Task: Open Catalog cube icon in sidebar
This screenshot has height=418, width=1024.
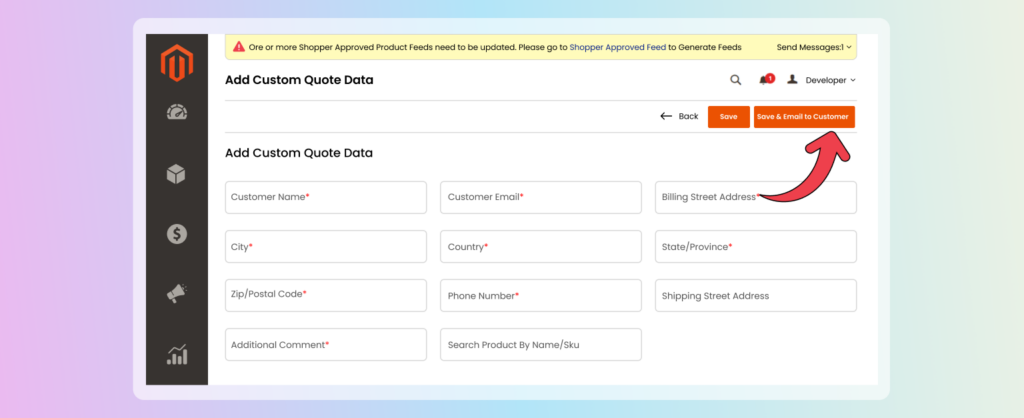Action: click(x=177, y=174)
